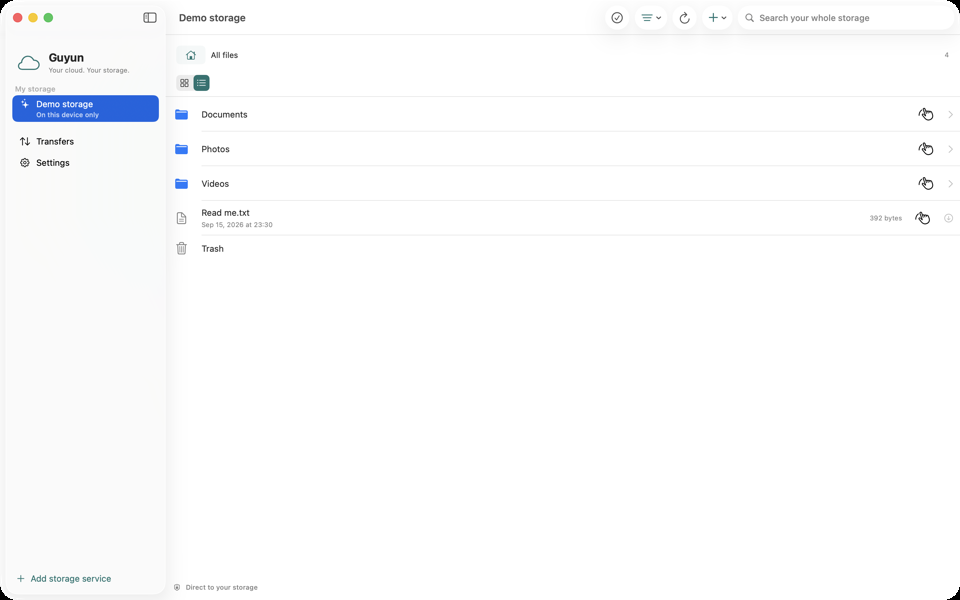Open the Videos folder
The image size is (960, 600).
[563, 184]
